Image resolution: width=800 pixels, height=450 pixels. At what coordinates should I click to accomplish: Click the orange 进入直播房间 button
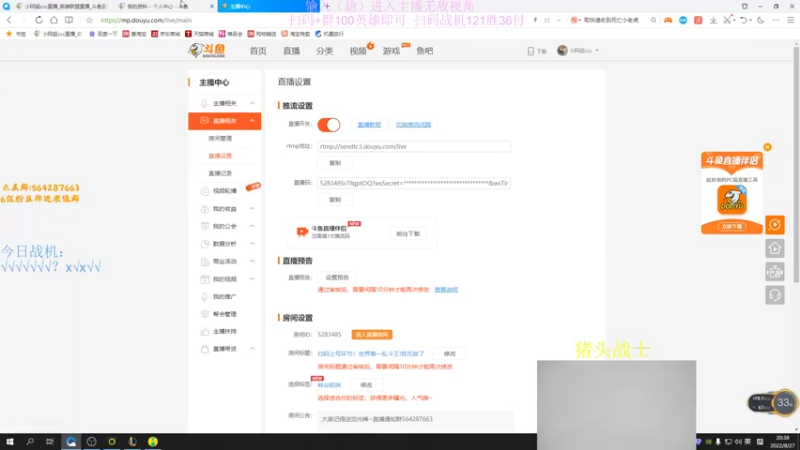point(372,335)
